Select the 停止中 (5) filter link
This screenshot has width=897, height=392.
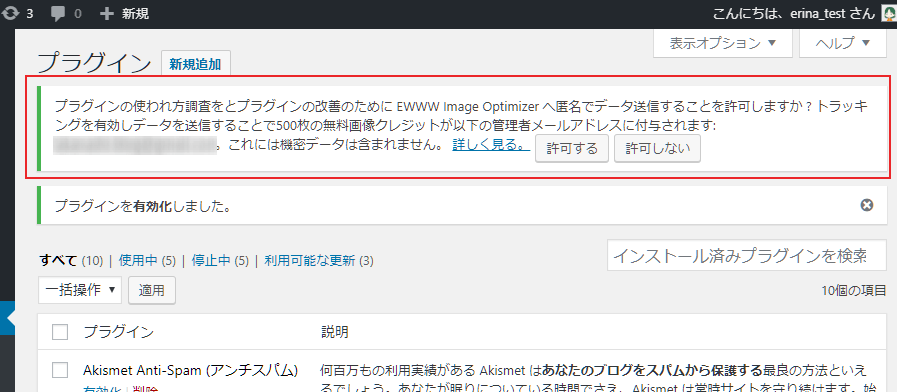pos(220,261)
